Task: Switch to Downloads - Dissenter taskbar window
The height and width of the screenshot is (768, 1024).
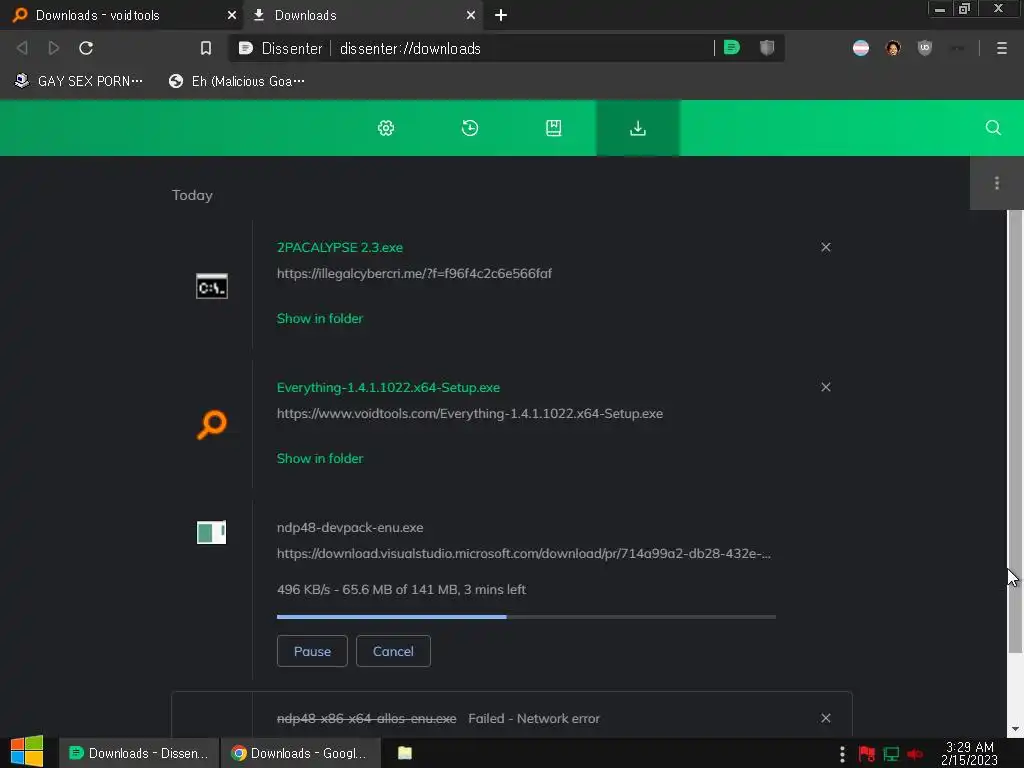Action: coord(139,753)
